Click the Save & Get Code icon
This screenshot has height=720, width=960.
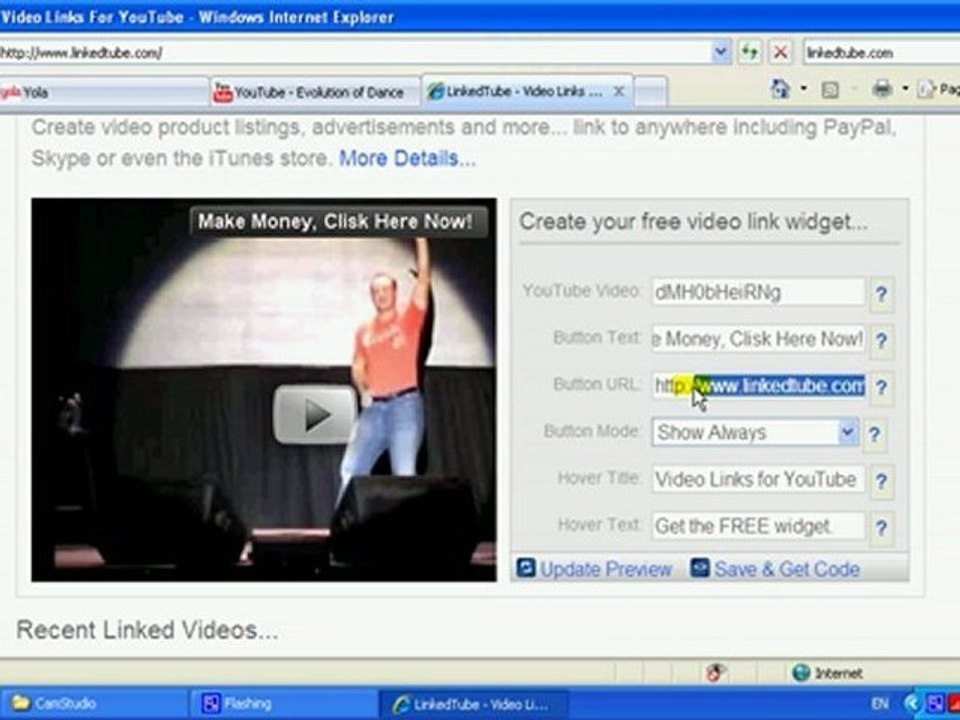tap(700, 568)
